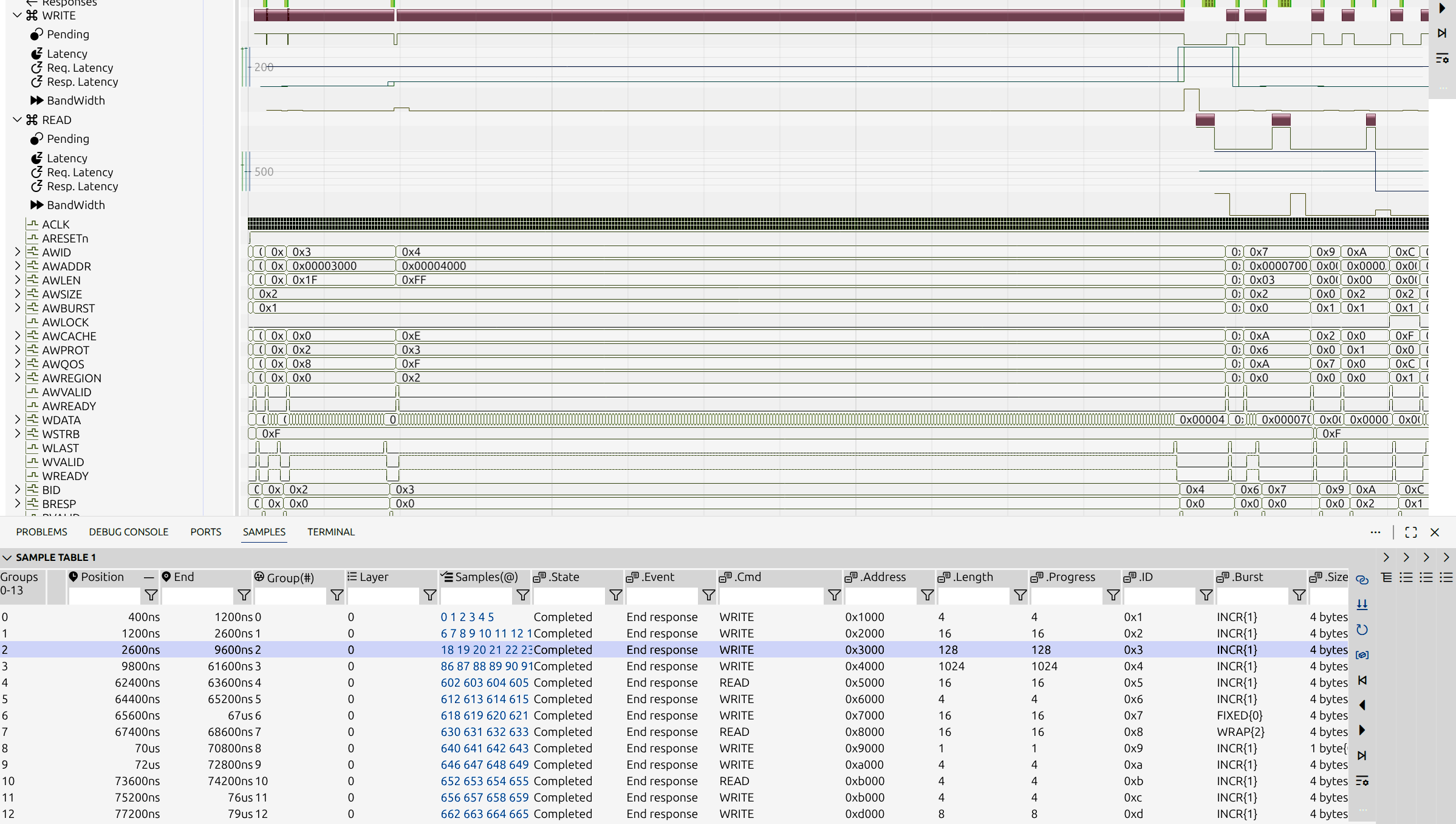Expand the AWADDR signal
The height and width of the screenshot is (824, 1456).
click(x=17, y=266)
